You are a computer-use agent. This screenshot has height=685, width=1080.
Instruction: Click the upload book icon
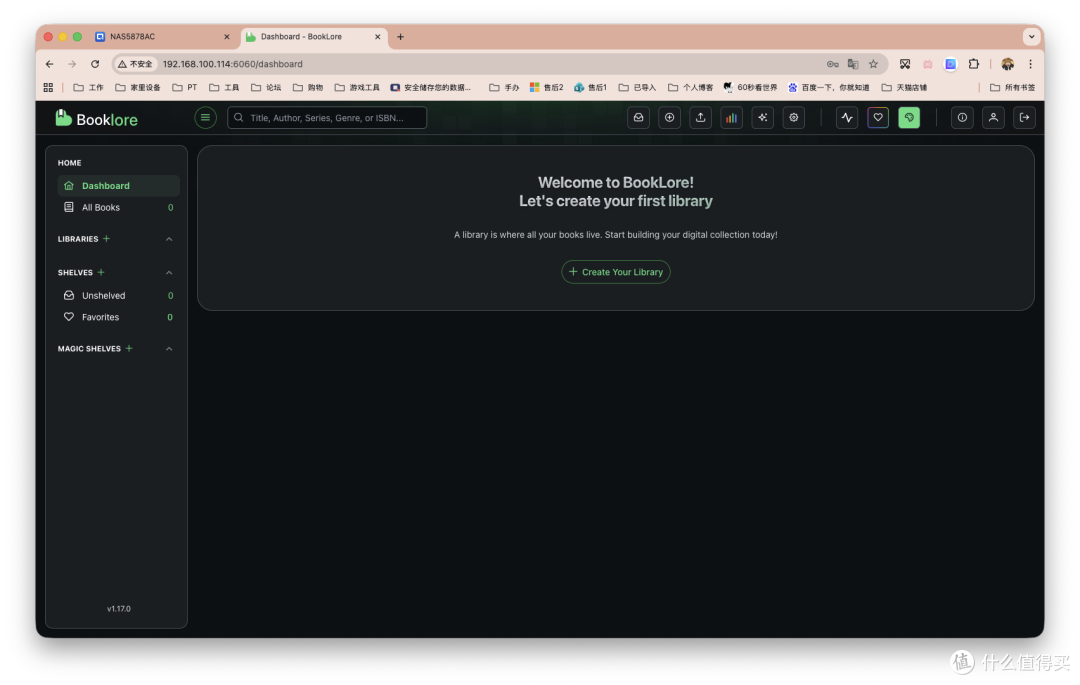700,118
